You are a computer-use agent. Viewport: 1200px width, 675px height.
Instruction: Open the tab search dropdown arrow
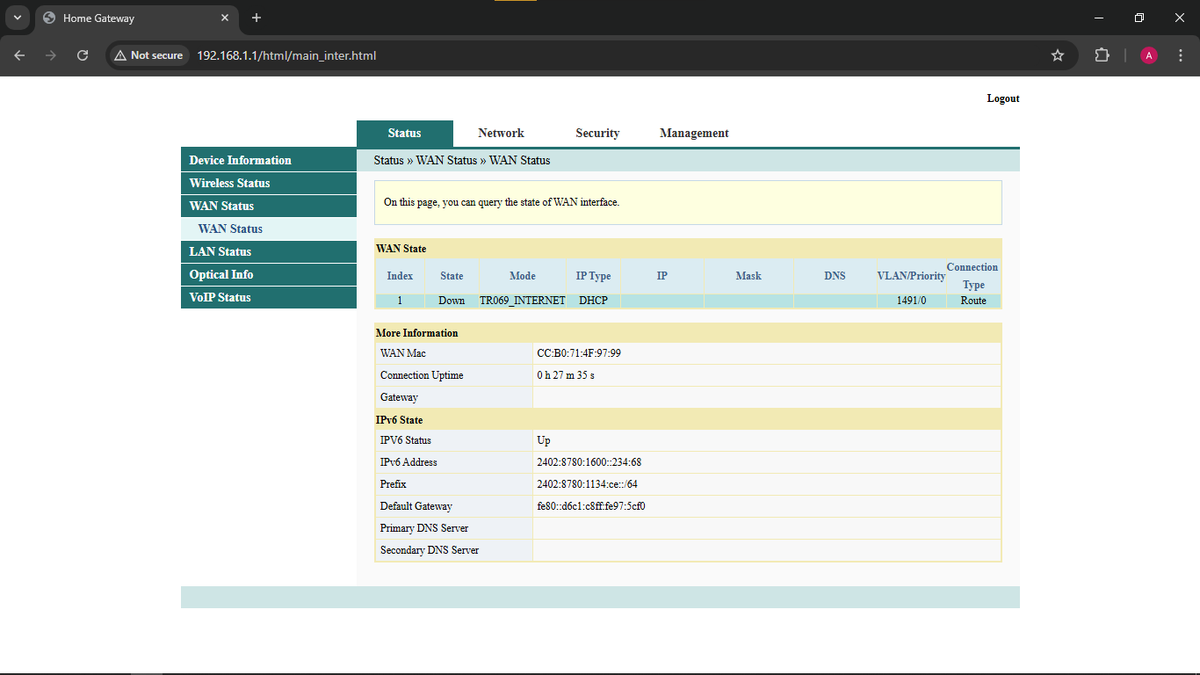[18, 18]
